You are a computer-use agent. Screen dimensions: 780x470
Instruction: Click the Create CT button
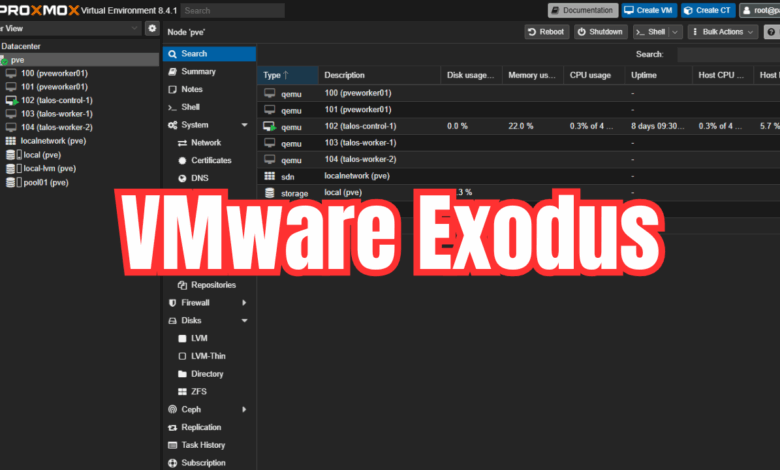[708, 10]
